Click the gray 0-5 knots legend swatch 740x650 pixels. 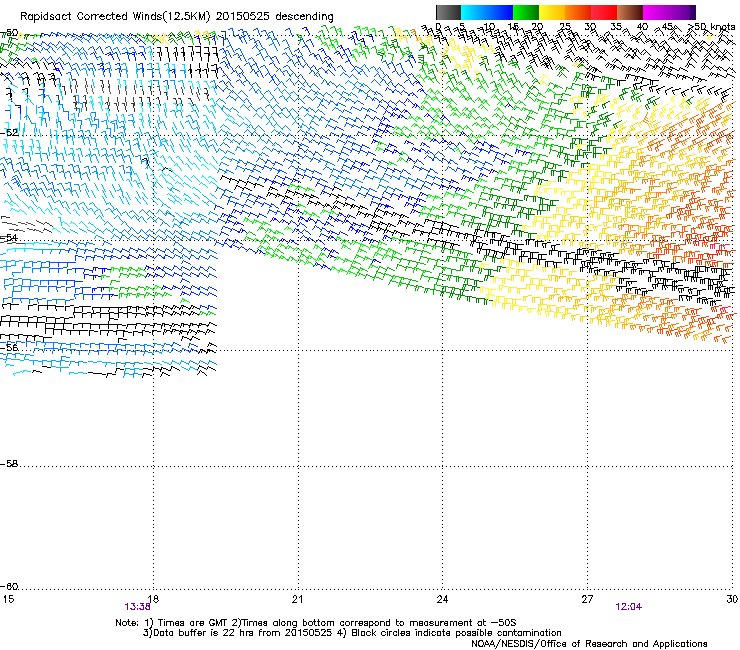pyautogui.click(x=448, y=12)
